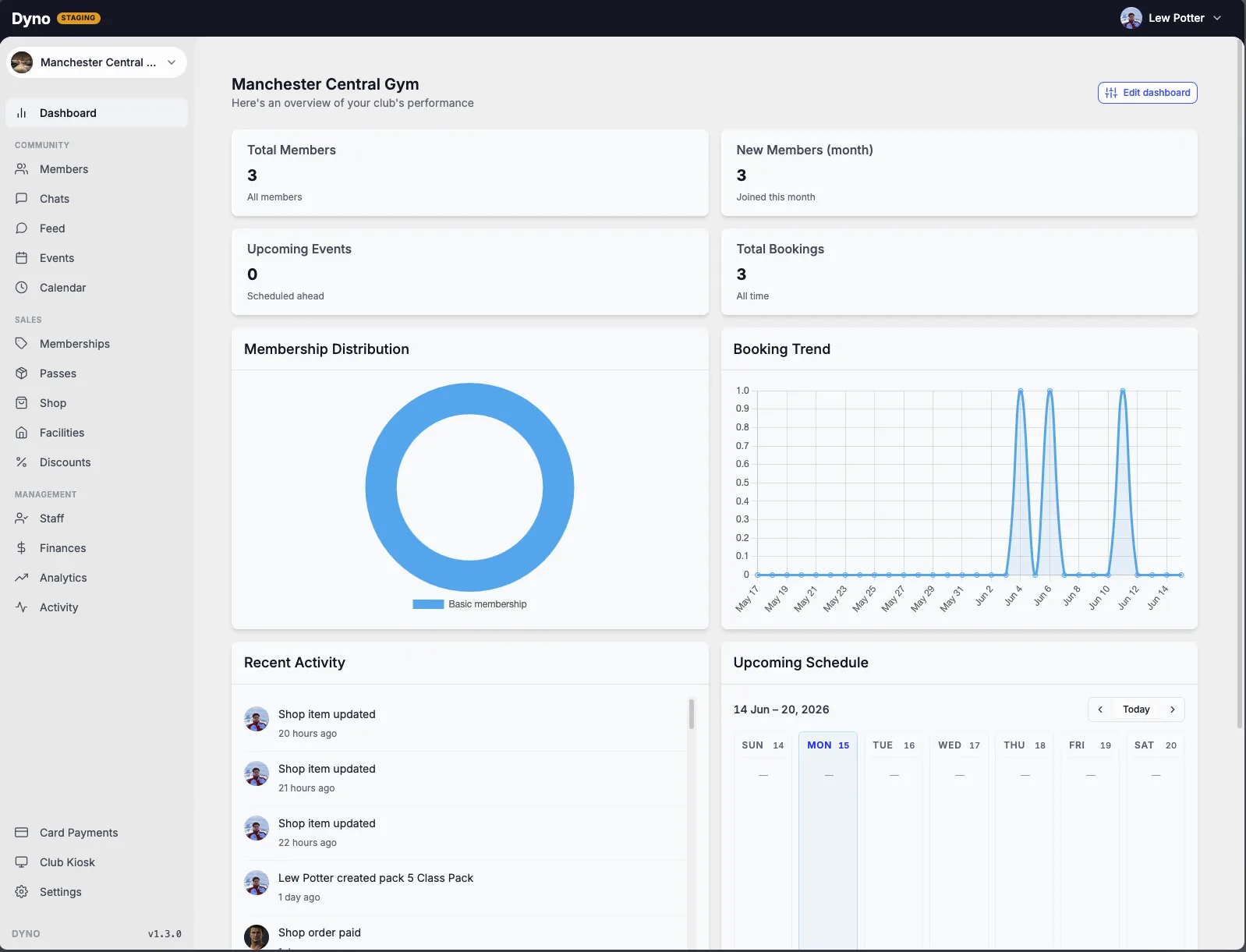Click the Recent Activity scrollbar

tap(691, 713)
